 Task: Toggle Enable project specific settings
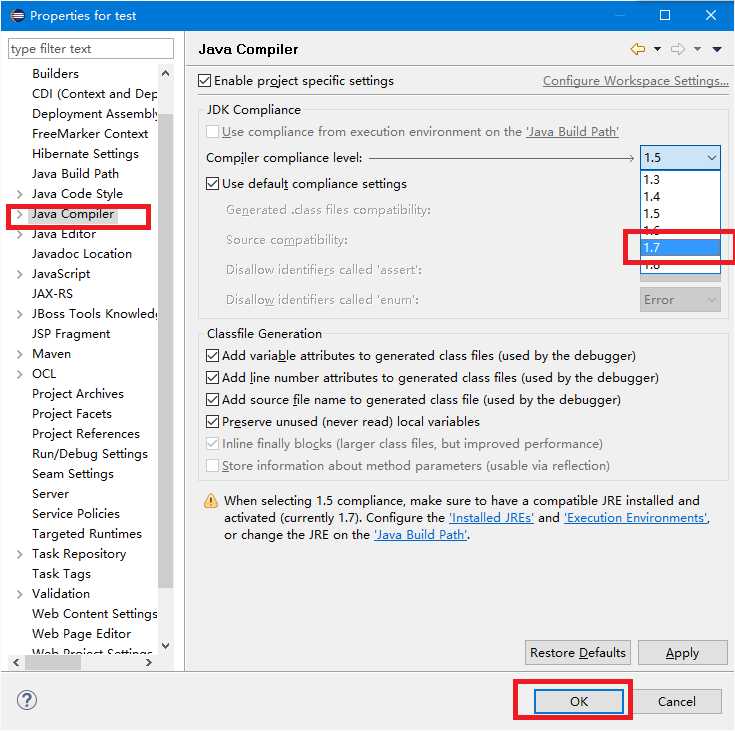point(204,81)
